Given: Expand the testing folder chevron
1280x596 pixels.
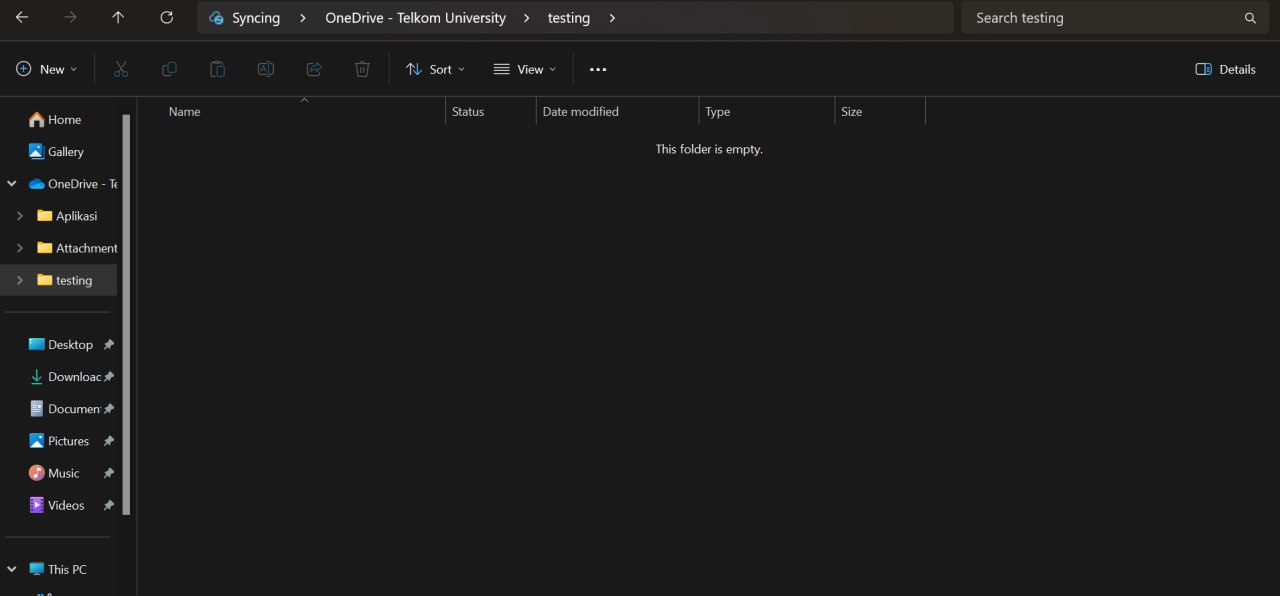Looking at the screenshot, I should pos(20,280).
